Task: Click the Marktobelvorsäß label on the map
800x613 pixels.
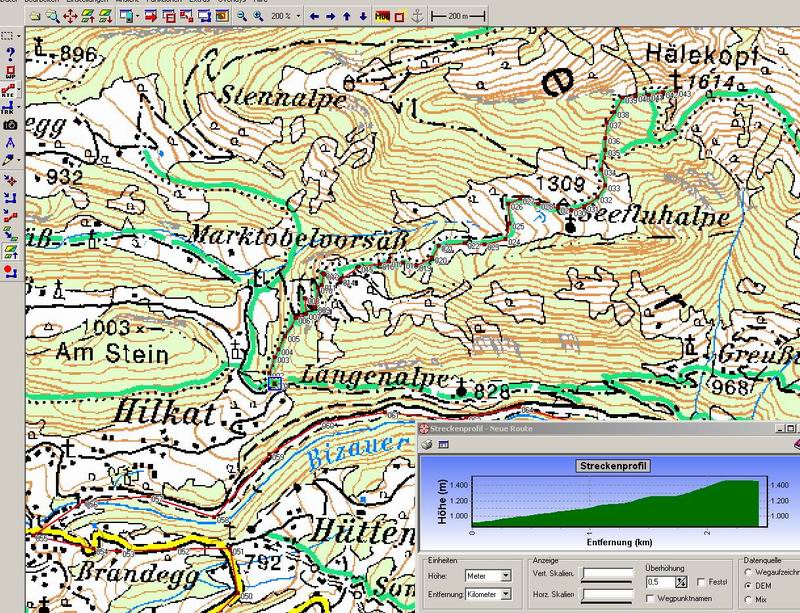Action: click(x=300, y=236)
